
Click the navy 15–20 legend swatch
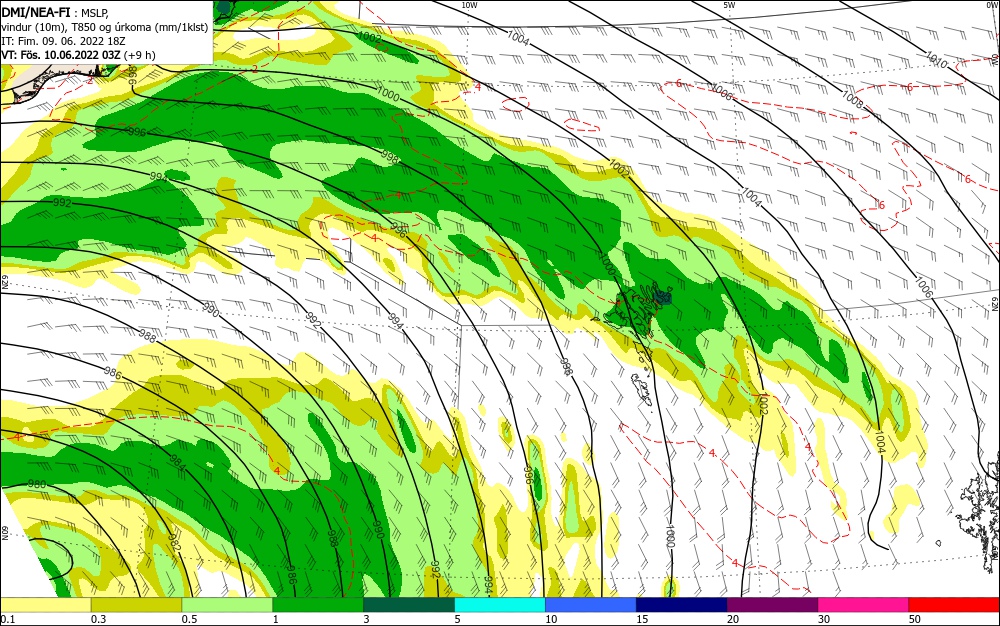tap(682, 605)
